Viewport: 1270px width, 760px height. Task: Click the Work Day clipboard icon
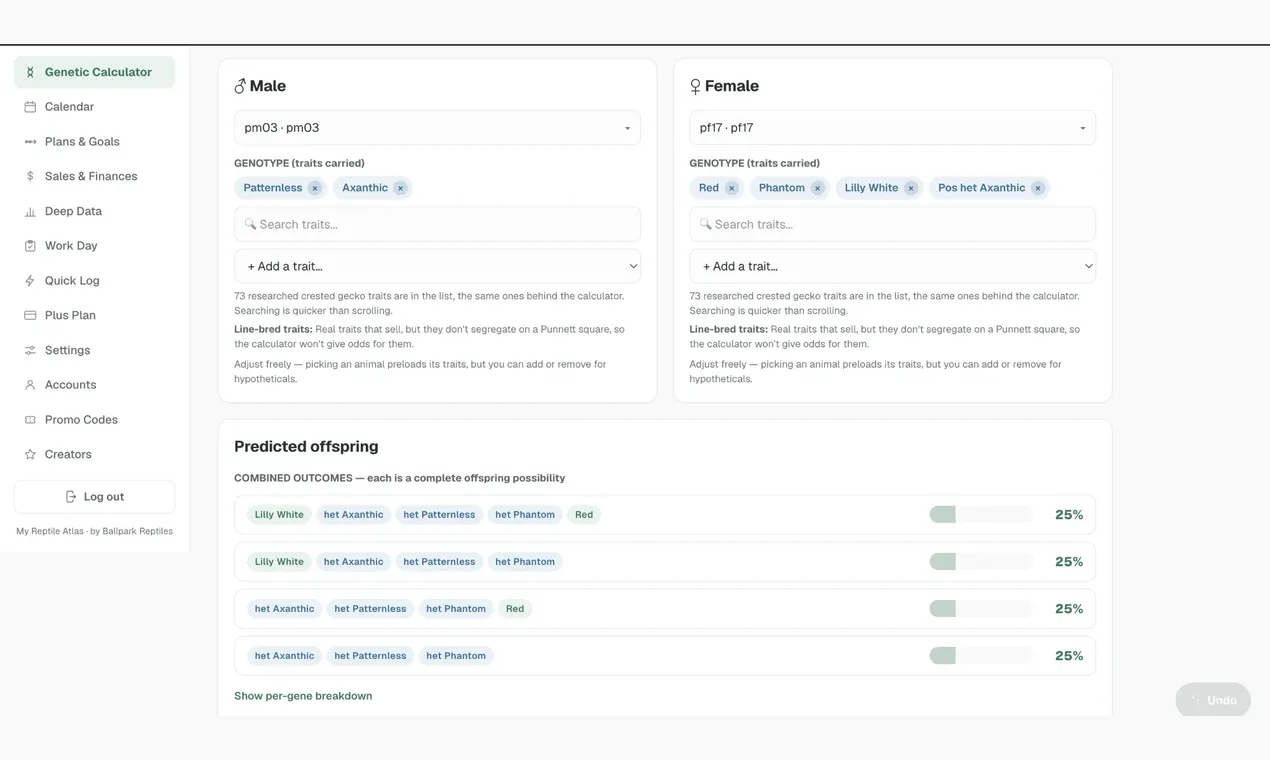(x=30, y=246)
